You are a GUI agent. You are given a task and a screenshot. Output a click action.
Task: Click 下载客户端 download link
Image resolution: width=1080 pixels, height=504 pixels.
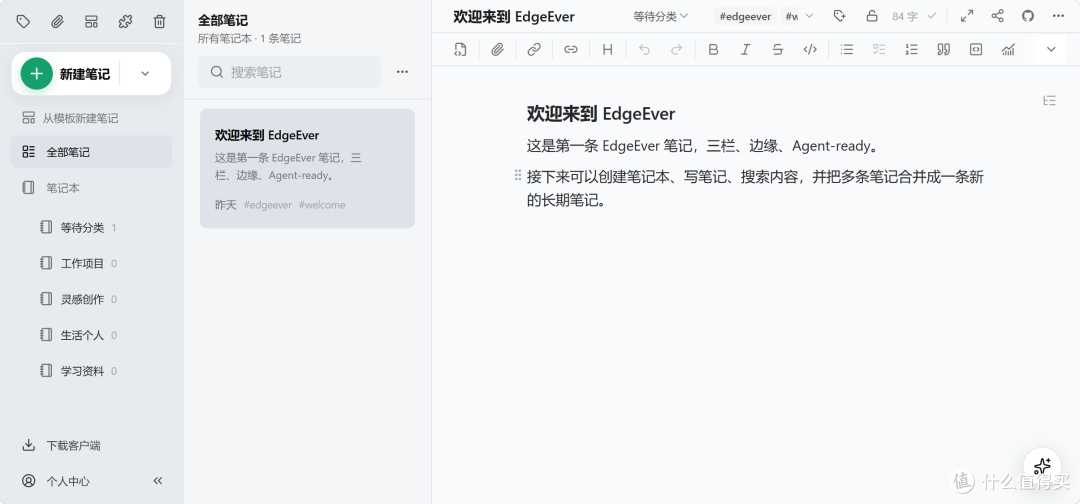pyautogui.click(x=62, y=445)
